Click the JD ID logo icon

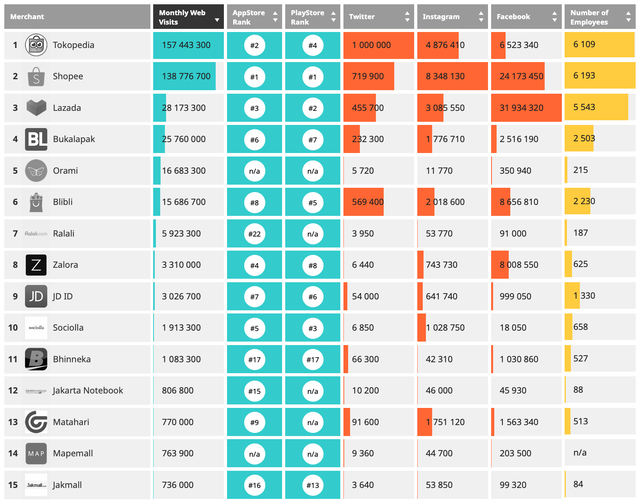(x=36, y=296)
